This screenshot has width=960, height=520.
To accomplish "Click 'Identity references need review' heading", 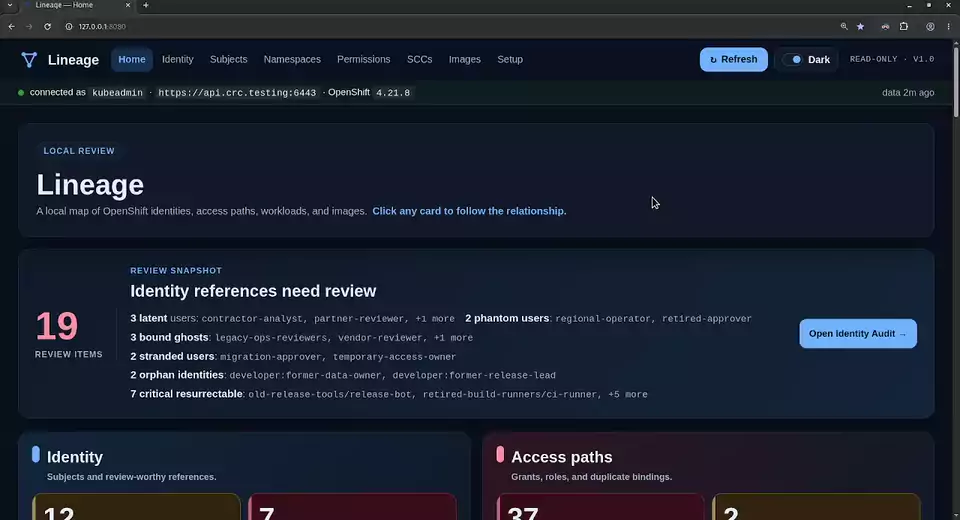I will tap(253, 291).
